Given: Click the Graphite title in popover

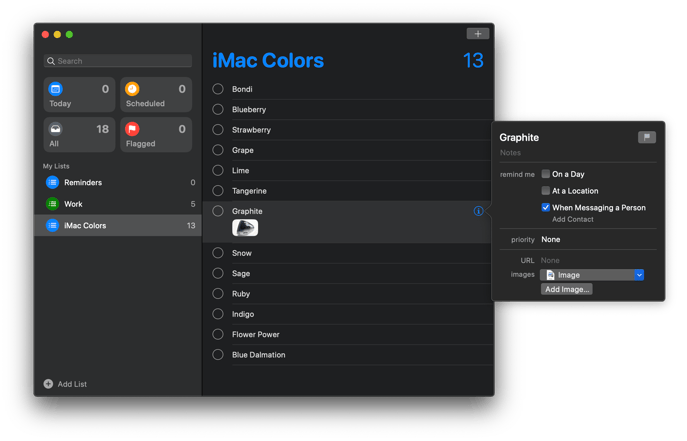Looking at the screenshot, I should (519, 138).
